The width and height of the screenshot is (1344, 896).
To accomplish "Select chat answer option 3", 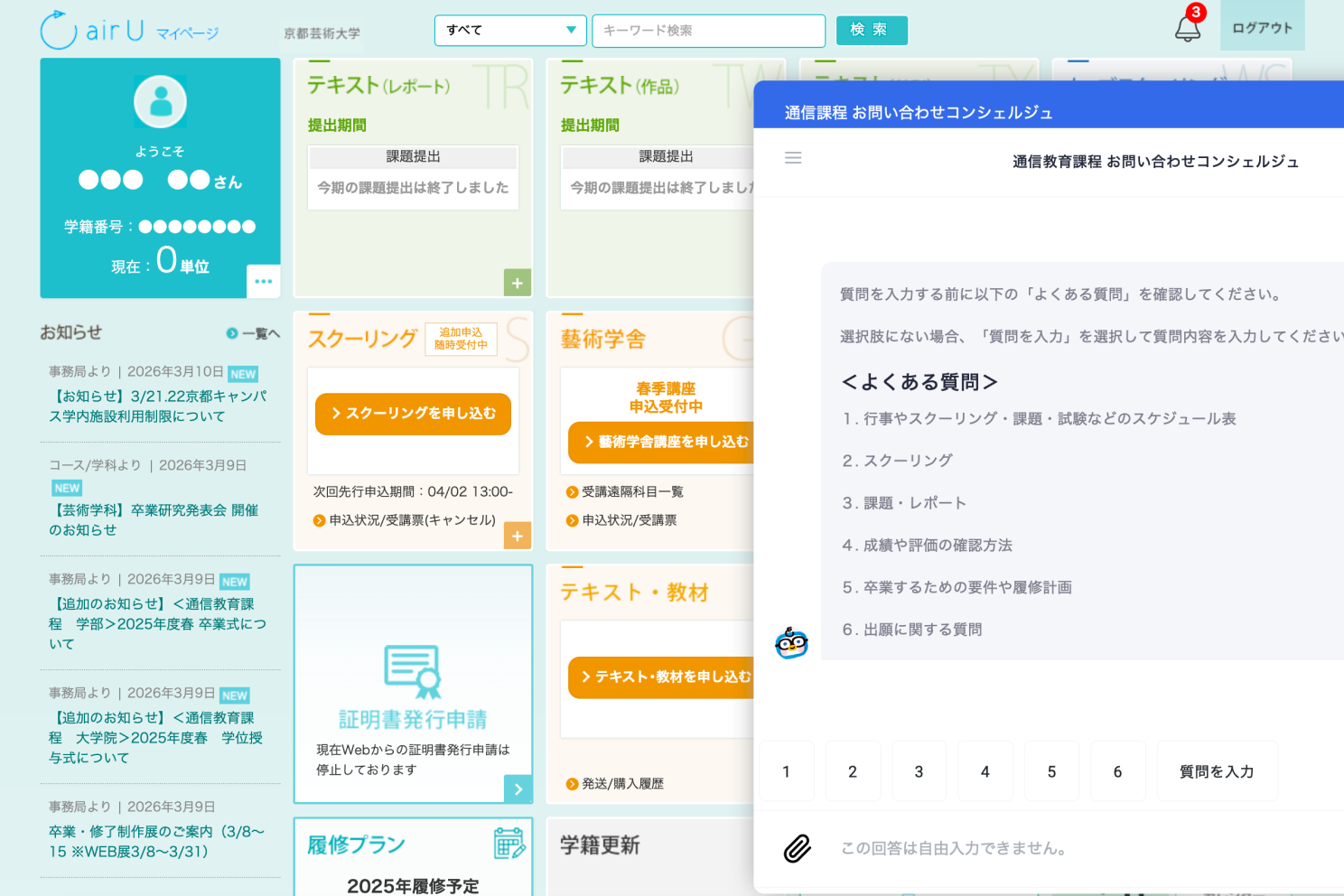I will click(919, 771).
